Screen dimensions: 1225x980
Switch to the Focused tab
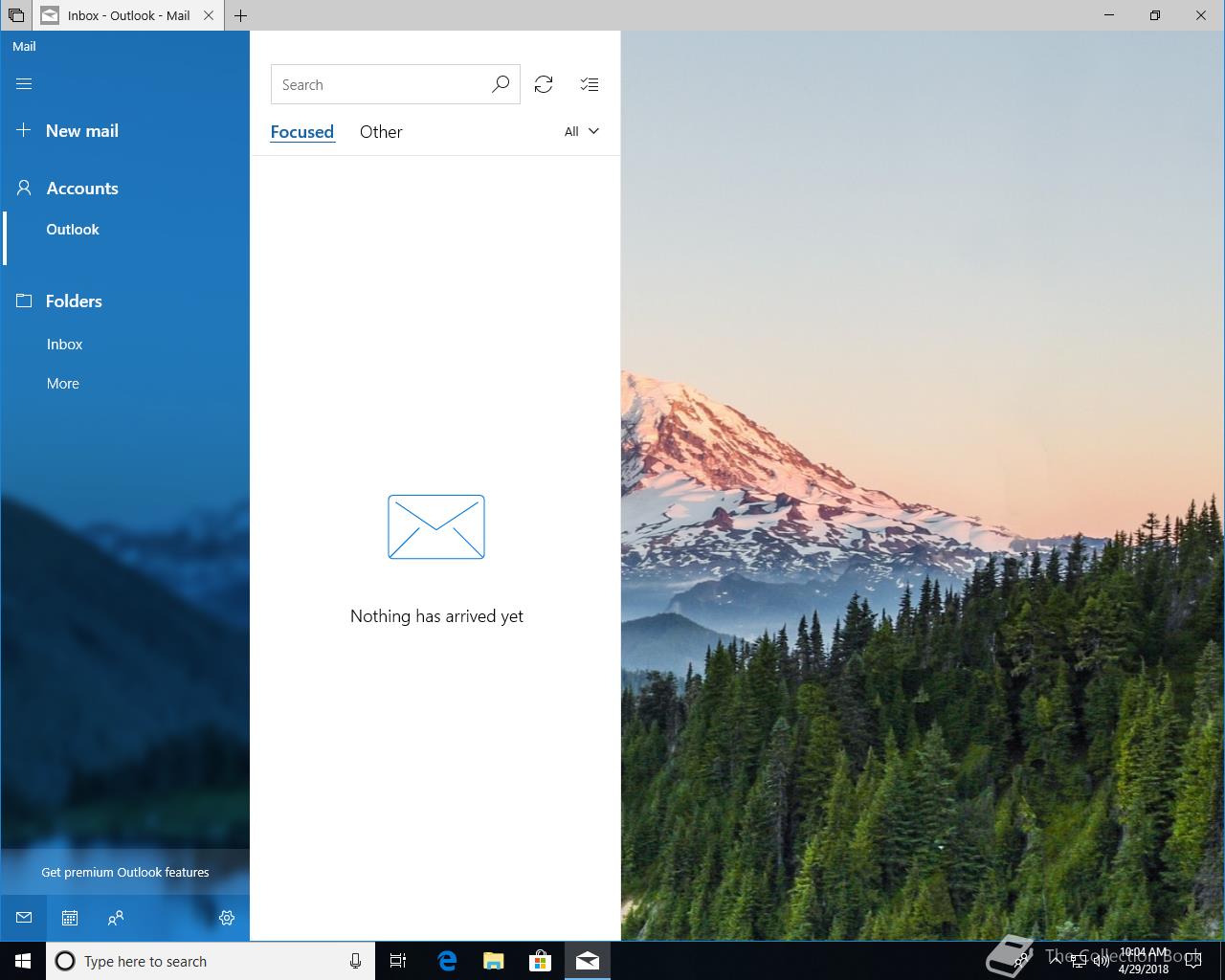pyautogui.click(x=302, y=132)
